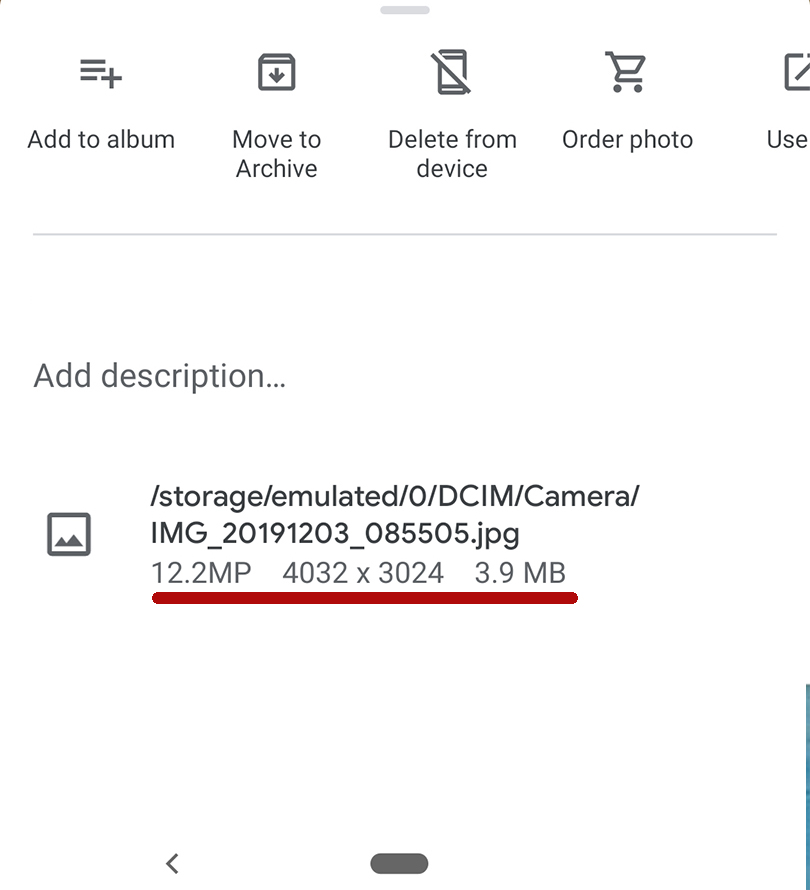Select the IMG_20191203_085505.jpg file name

point(335,534)
